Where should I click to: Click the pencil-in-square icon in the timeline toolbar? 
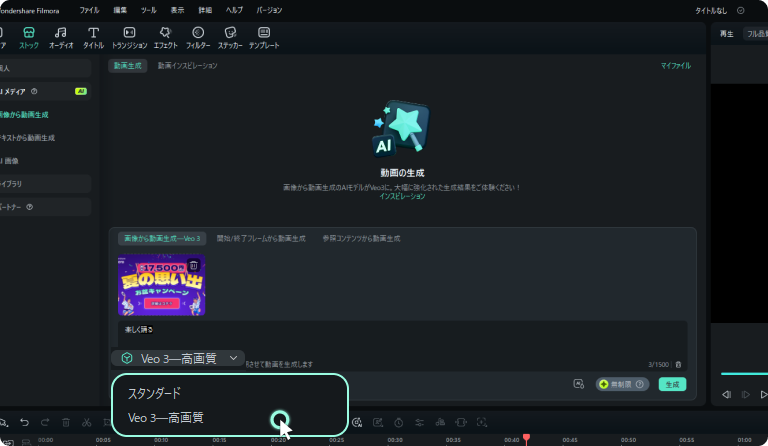pyautogui.click(x=378, y=422)
